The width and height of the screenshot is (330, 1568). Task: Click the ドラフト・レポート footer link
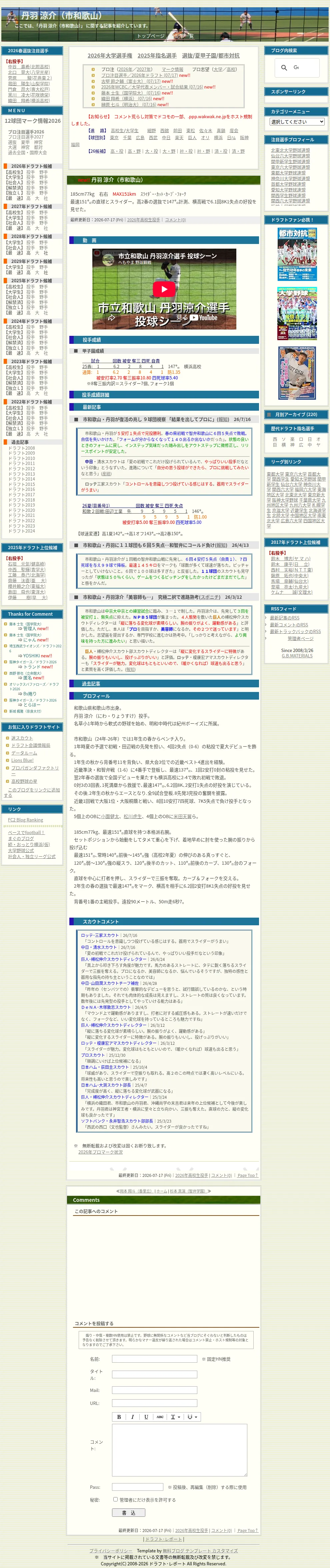pyautogui.click(x=163, y=1539)
